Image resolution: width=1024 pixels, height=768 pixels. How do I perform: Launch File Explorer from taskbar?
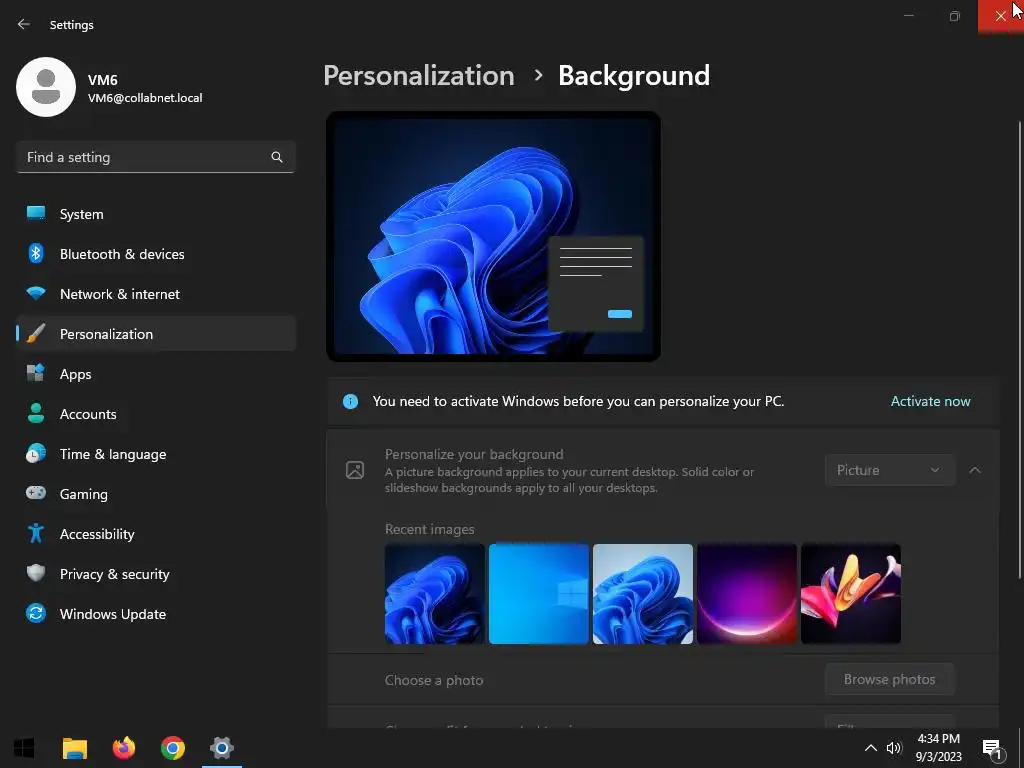pos(74,748)
